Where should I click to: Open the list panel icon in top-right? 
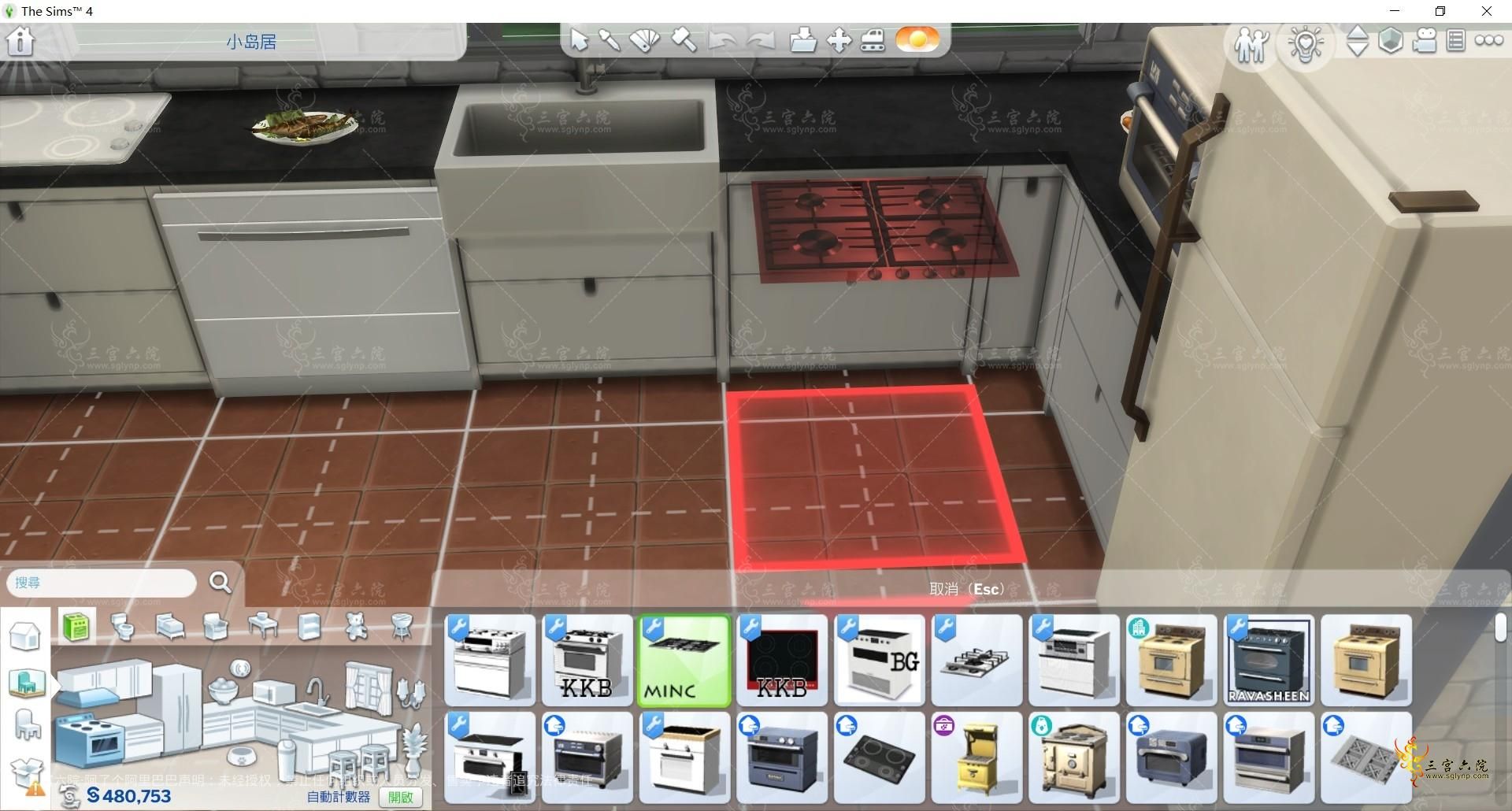[x=1455, y=41]
